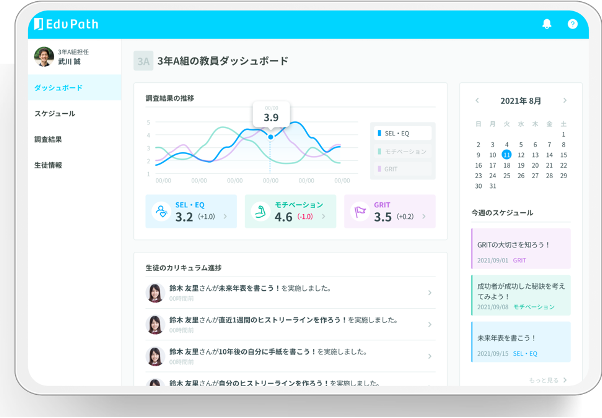The width and height of the screenshot is (602, 418).
Task: Click the モチベーション flexed arm icon
Action: tap(260, 211)
